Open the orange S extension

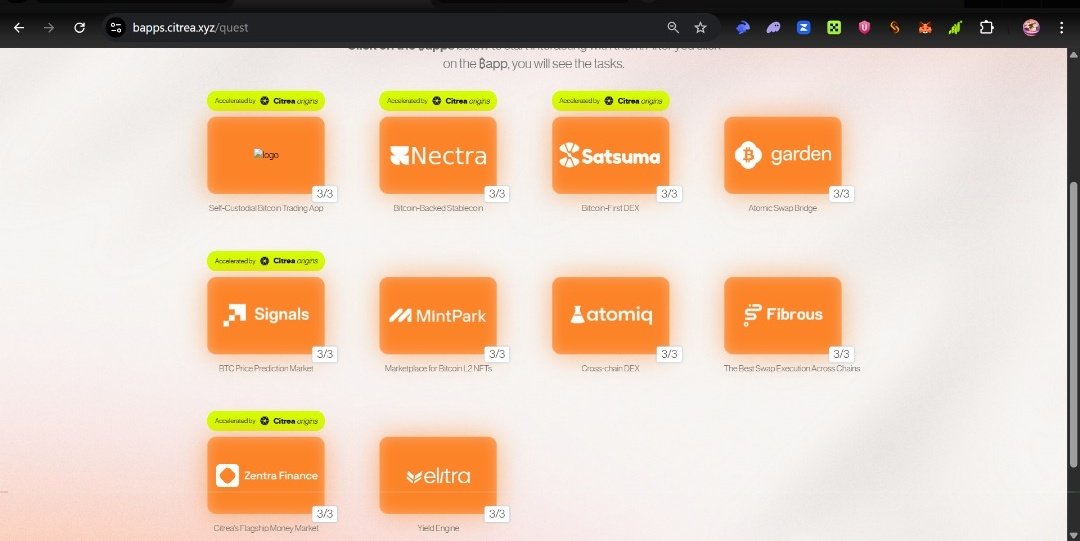(895, 28)
